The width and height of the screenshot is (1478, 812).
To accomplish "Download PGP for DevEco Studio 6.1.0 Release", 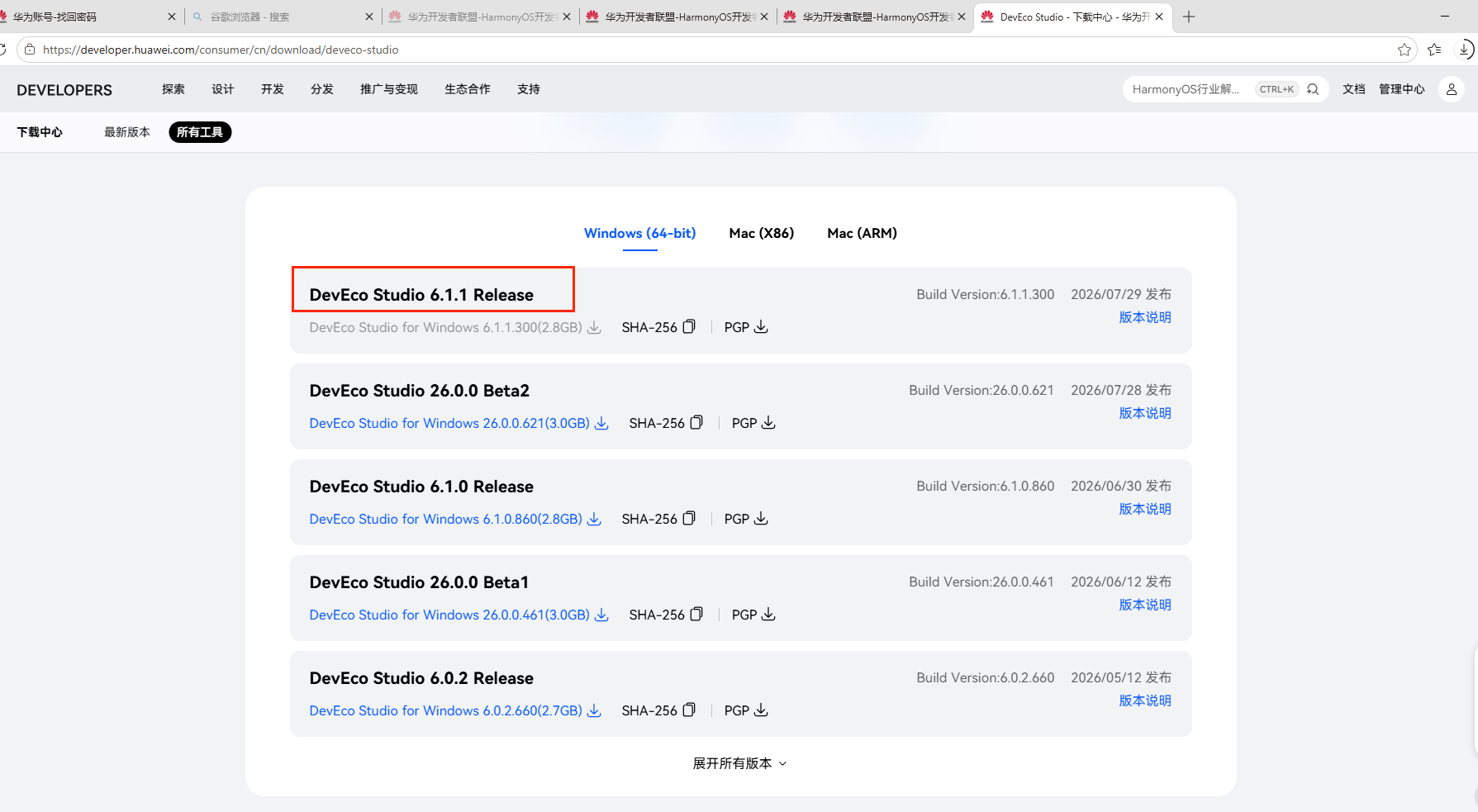I will point(761,519).
